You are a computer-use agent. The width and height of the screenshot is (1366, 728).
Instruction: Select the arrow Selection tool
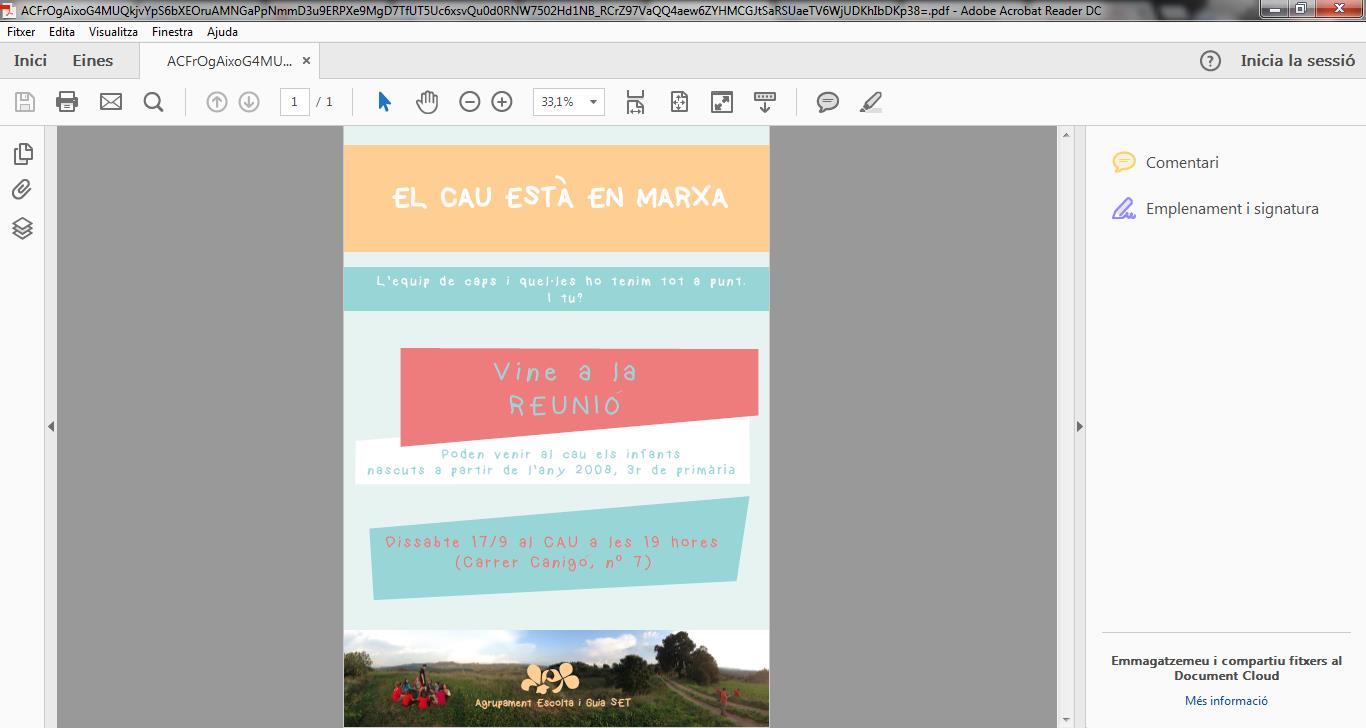pyautogui.click(x=384, y=102)
